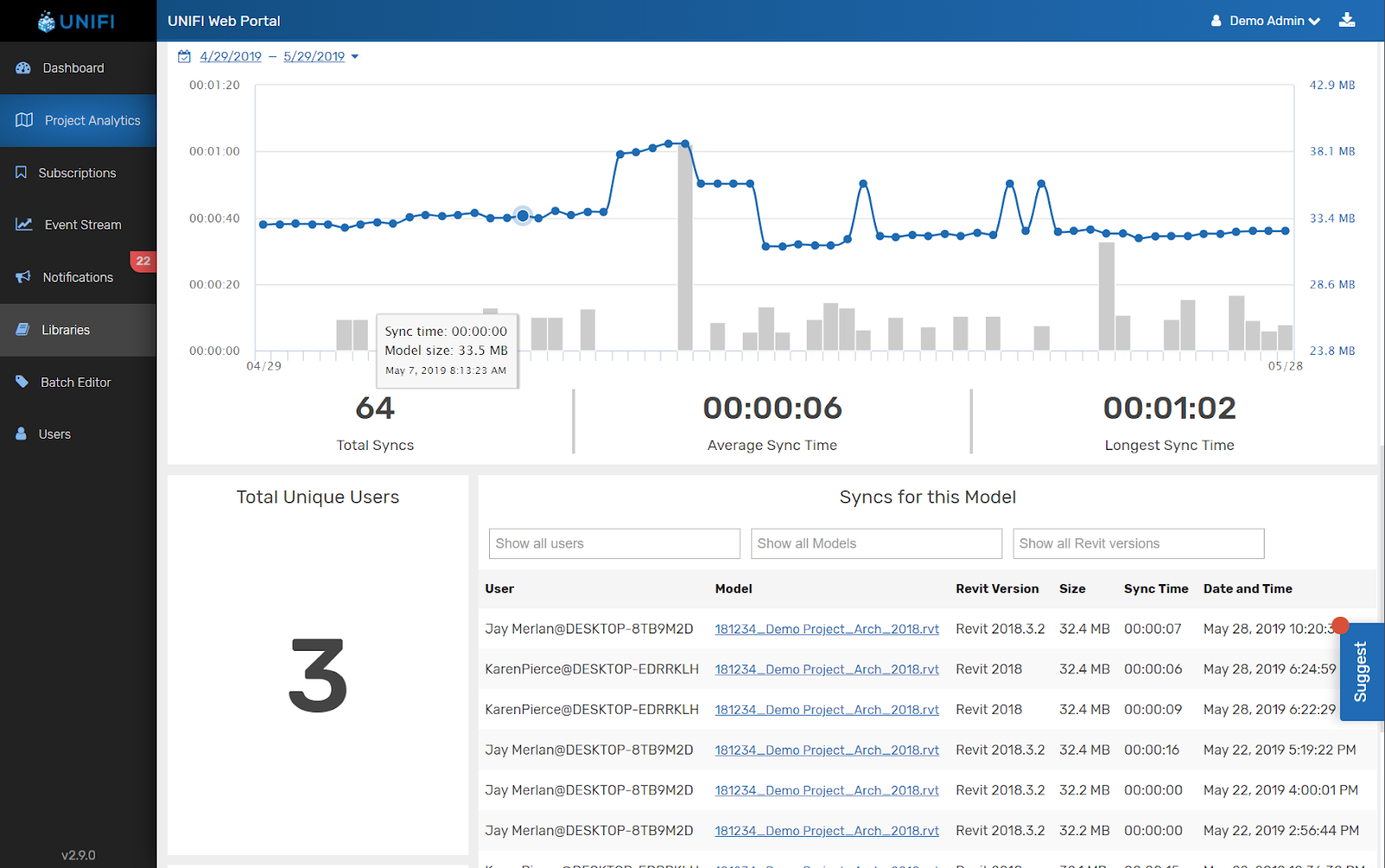Click the Users person icon
Screen dimensions: 1385x868
click(x=21, y=434)
